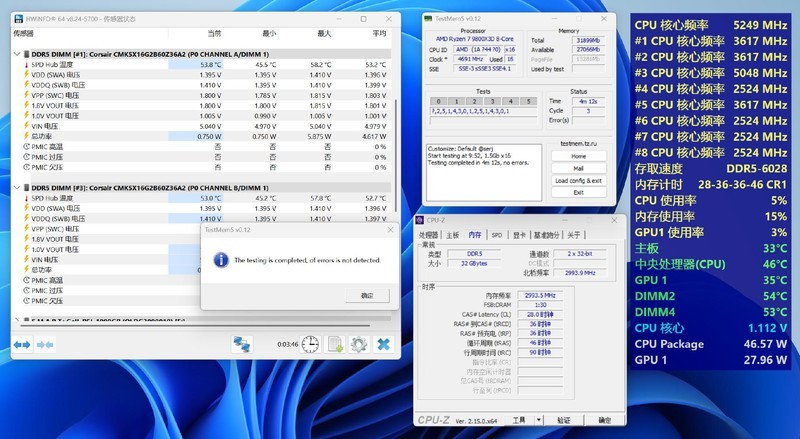Confirm the TestMem5 completion dialog with 确定
The width and height of the screenshot is (800, 439).
pos(367,295)
